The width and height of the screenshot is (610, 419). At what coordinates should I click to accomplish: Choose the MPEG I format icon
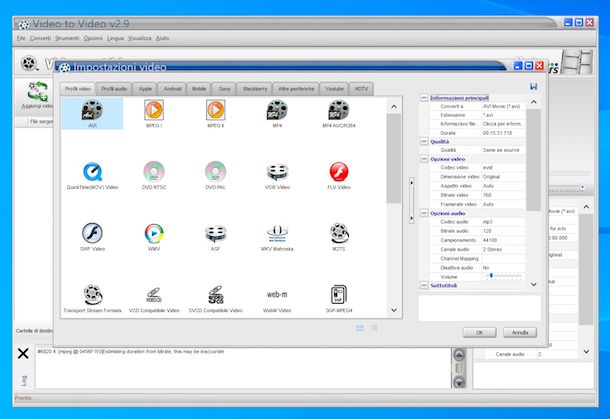tap(154, 113)
